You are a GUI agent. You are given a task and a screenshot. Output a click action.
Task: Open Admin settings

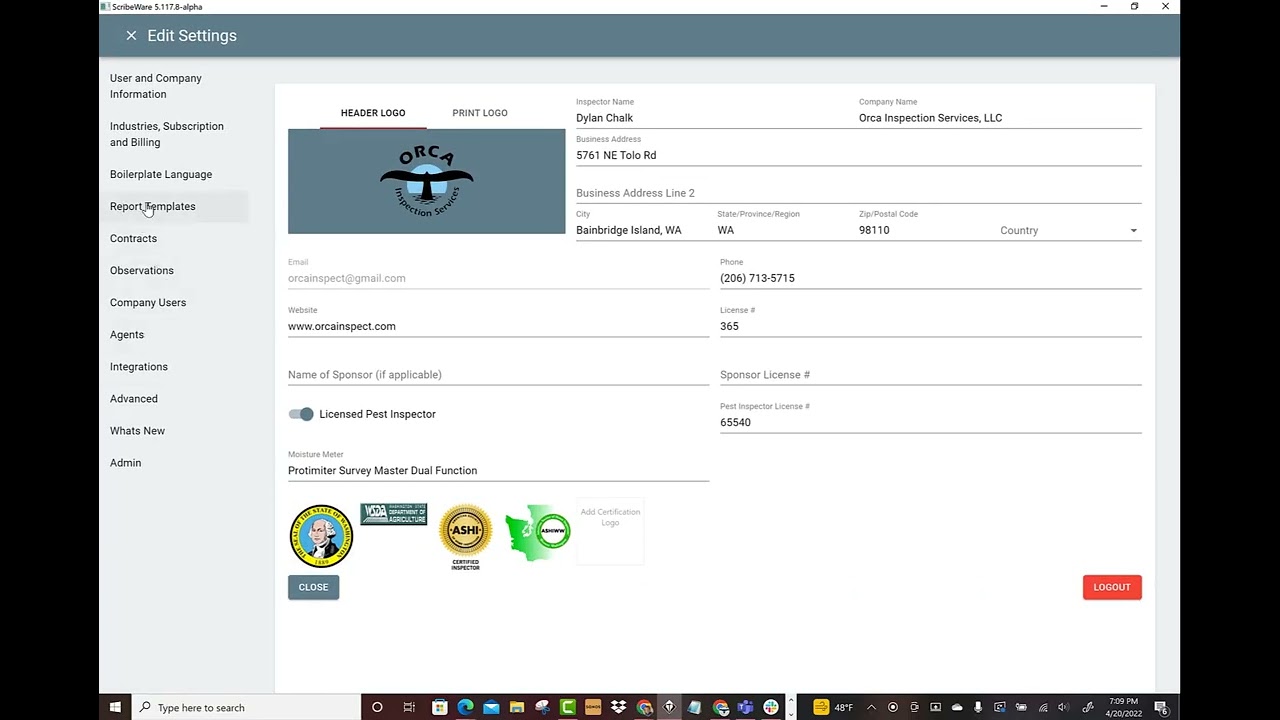[x=126, y=462]
